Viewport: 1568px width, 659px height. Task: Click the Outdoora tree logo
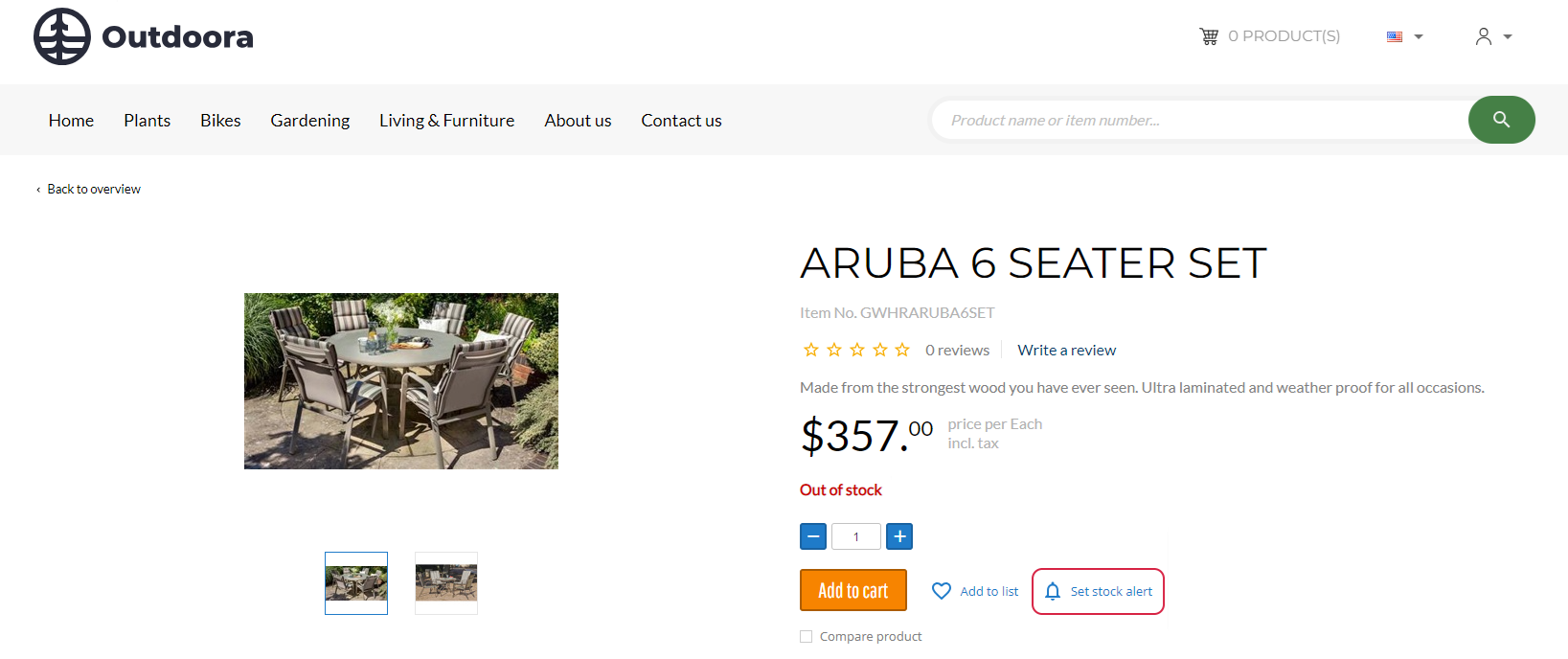coord(62,36)
